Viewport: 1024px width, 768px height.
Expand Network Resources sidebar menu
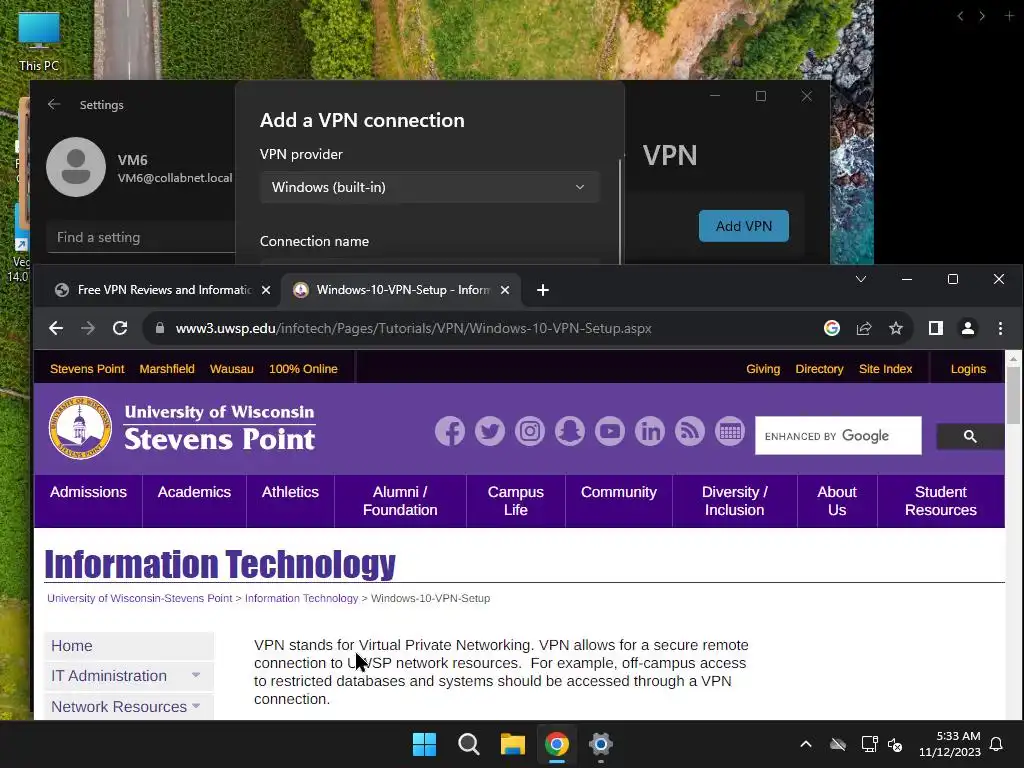click(x=196, y=706)
